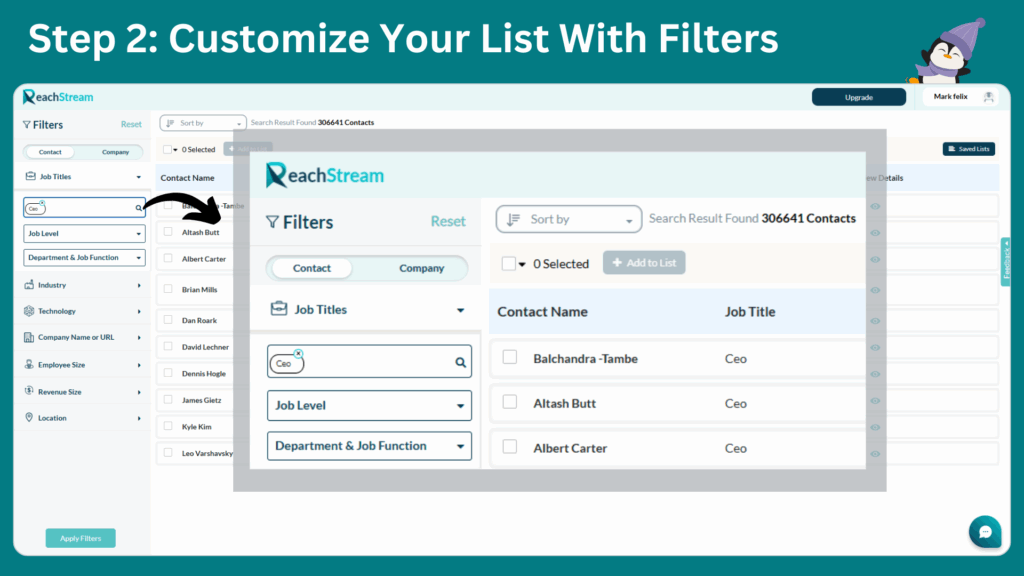Click the Upgrade button

coord(858,97)
